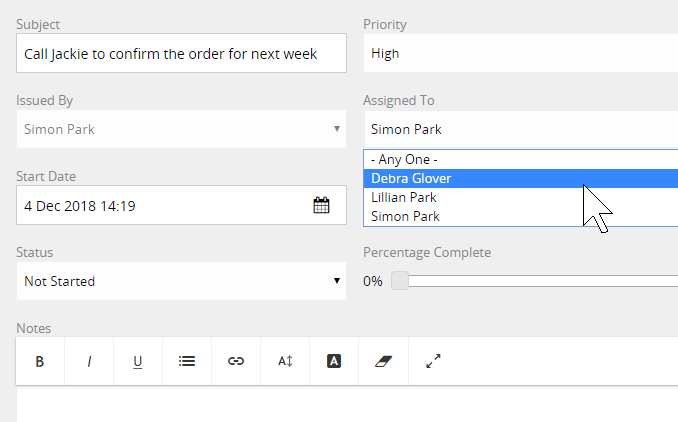This screenshot has width=678, height=422.
Task: Pick Simon Park from dropdown list
Action: coord(521,216)
